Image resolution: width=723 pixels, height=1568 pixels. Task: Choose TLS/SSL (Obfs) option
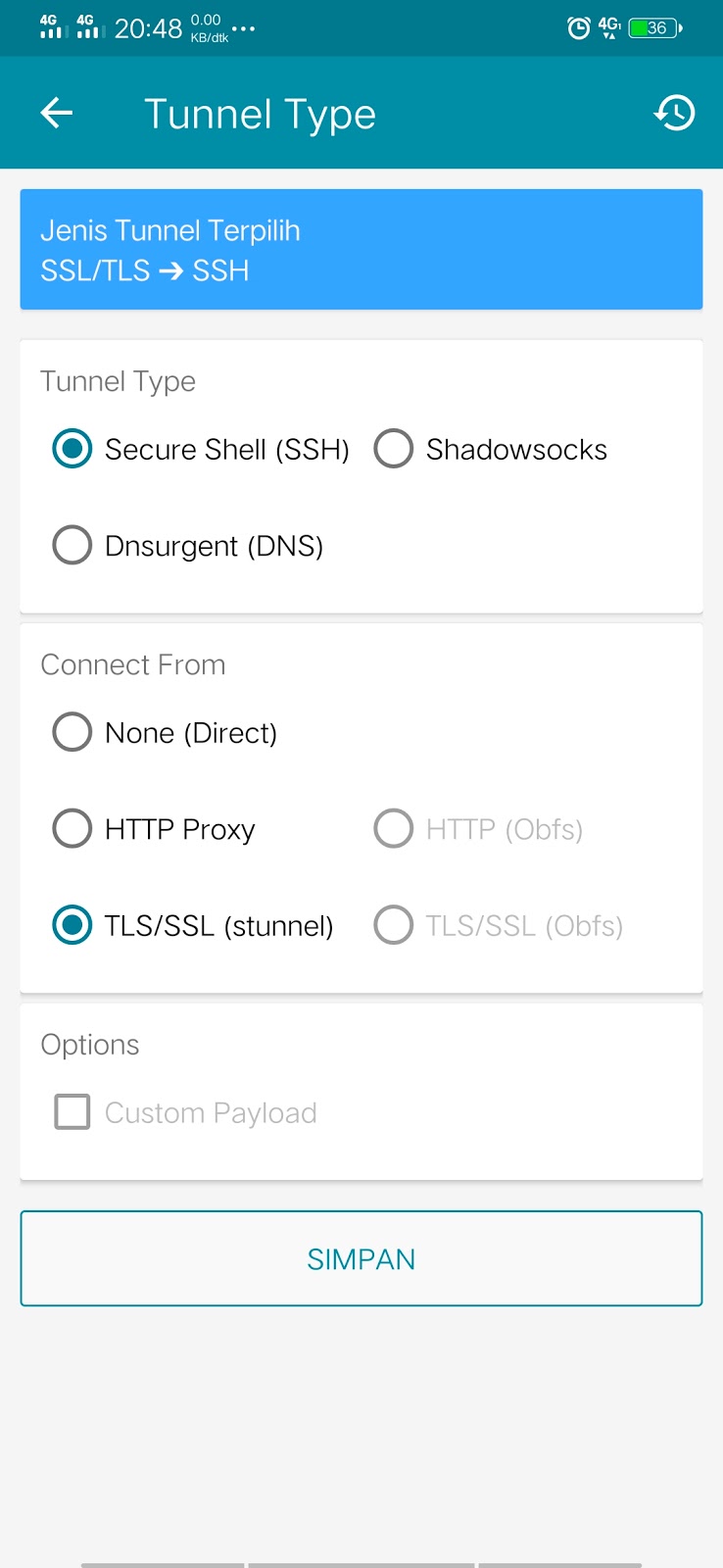(x=394, y=925)
